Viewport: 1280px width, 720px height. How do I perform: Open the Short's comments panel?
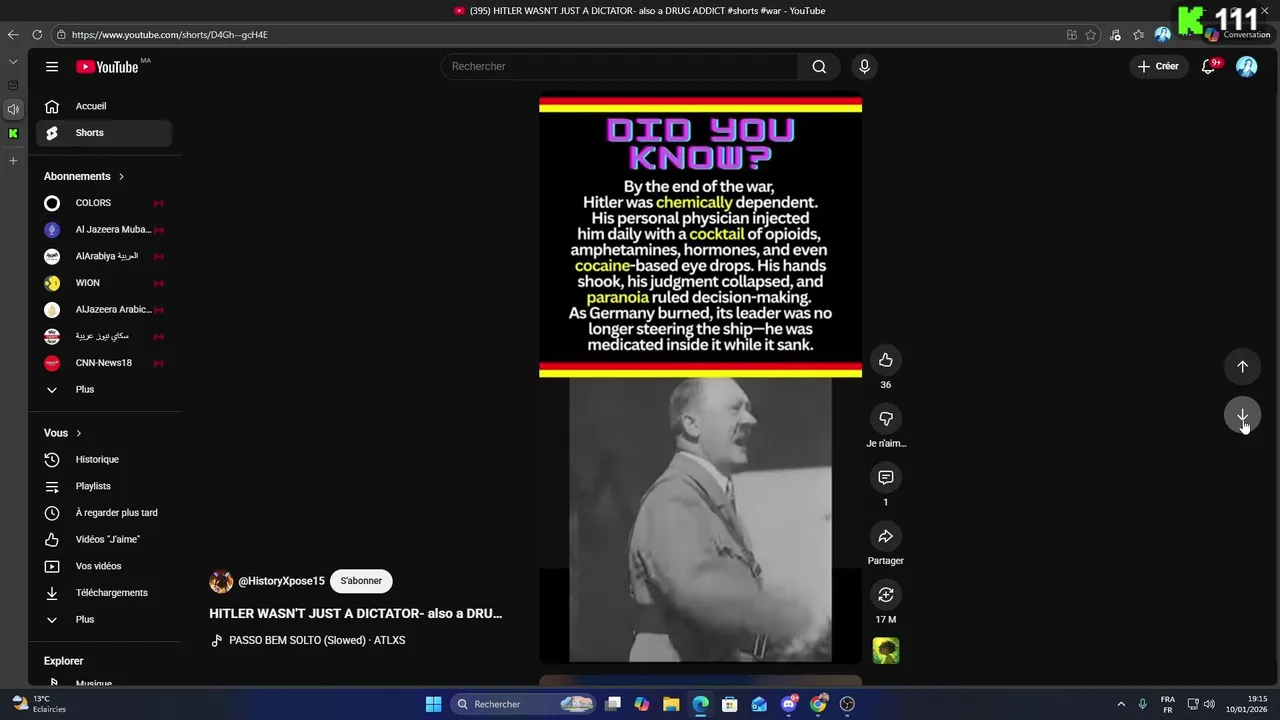point(885,478)
